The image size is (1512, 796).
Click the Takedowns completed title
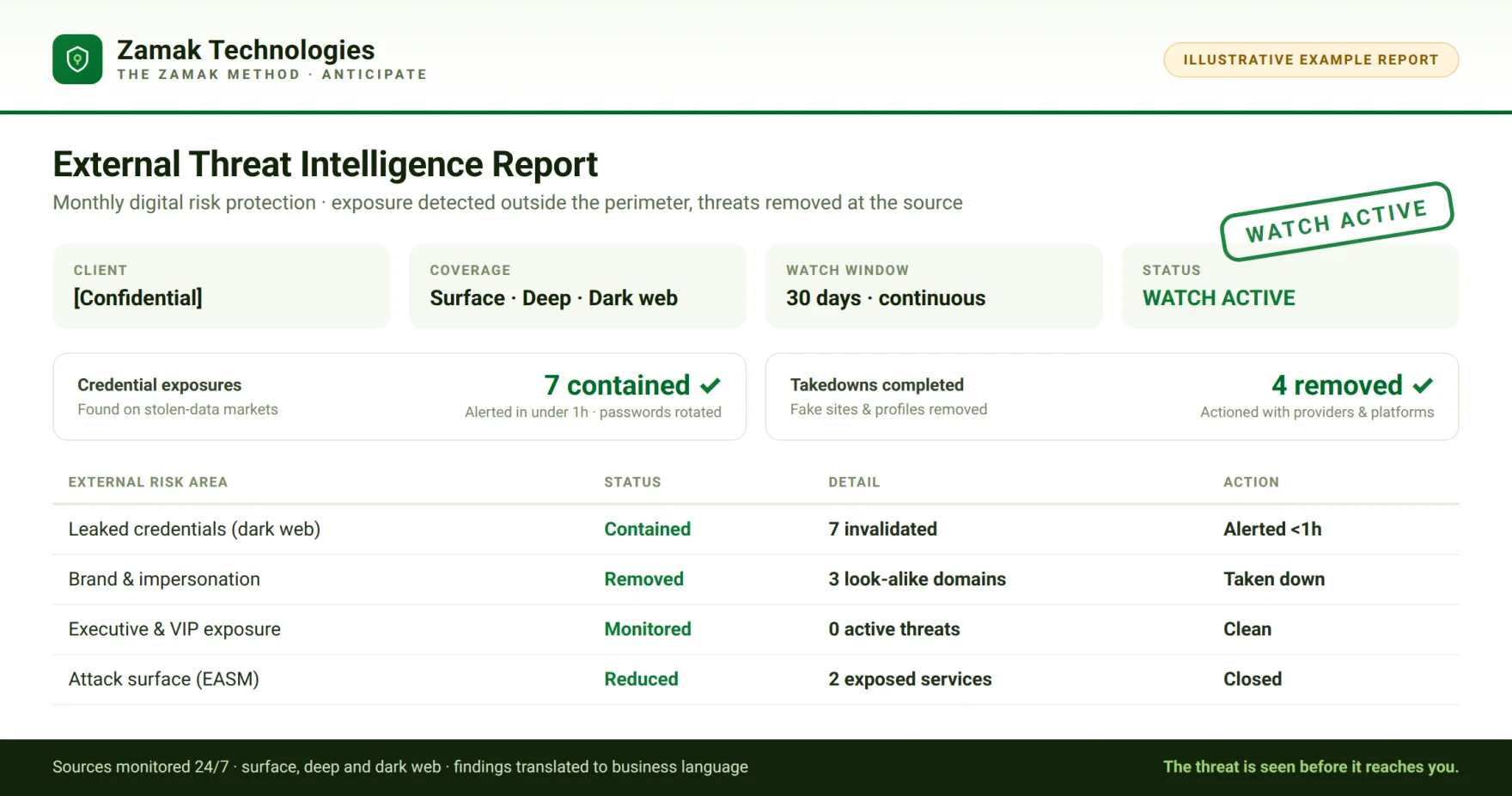(877, 385)
